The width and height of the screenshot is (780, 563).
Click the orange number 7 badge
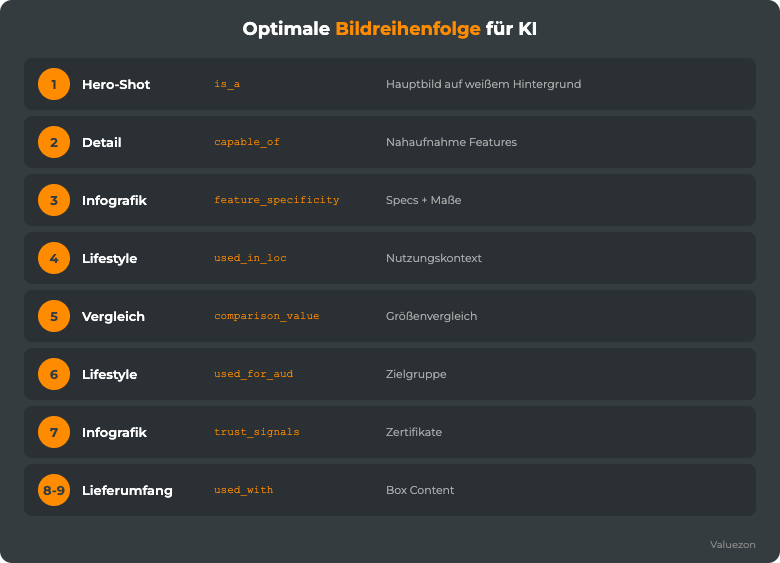point(54,432)
